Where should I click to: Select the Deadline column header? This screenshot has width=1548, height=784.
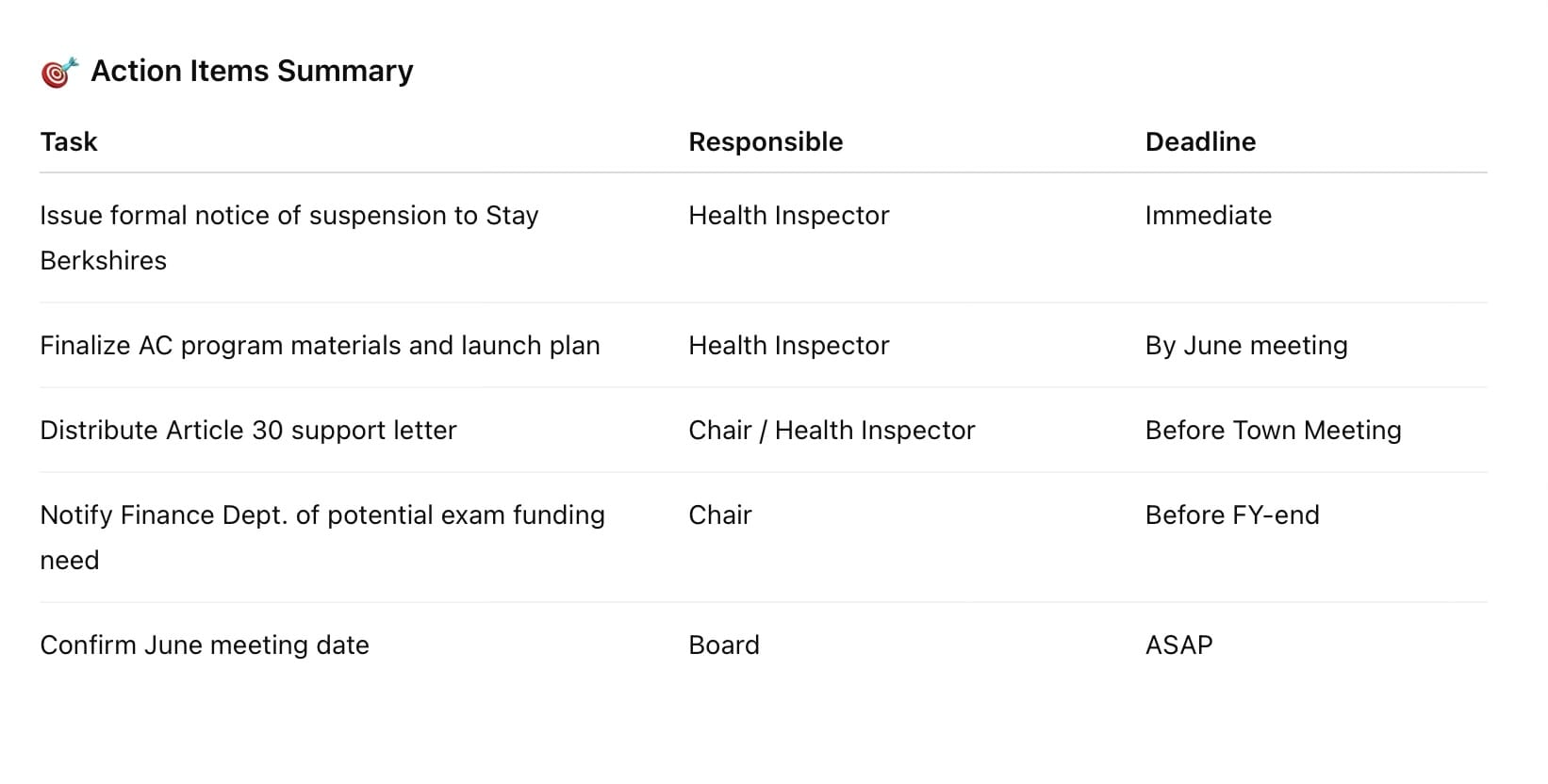tap(1200, 142)
